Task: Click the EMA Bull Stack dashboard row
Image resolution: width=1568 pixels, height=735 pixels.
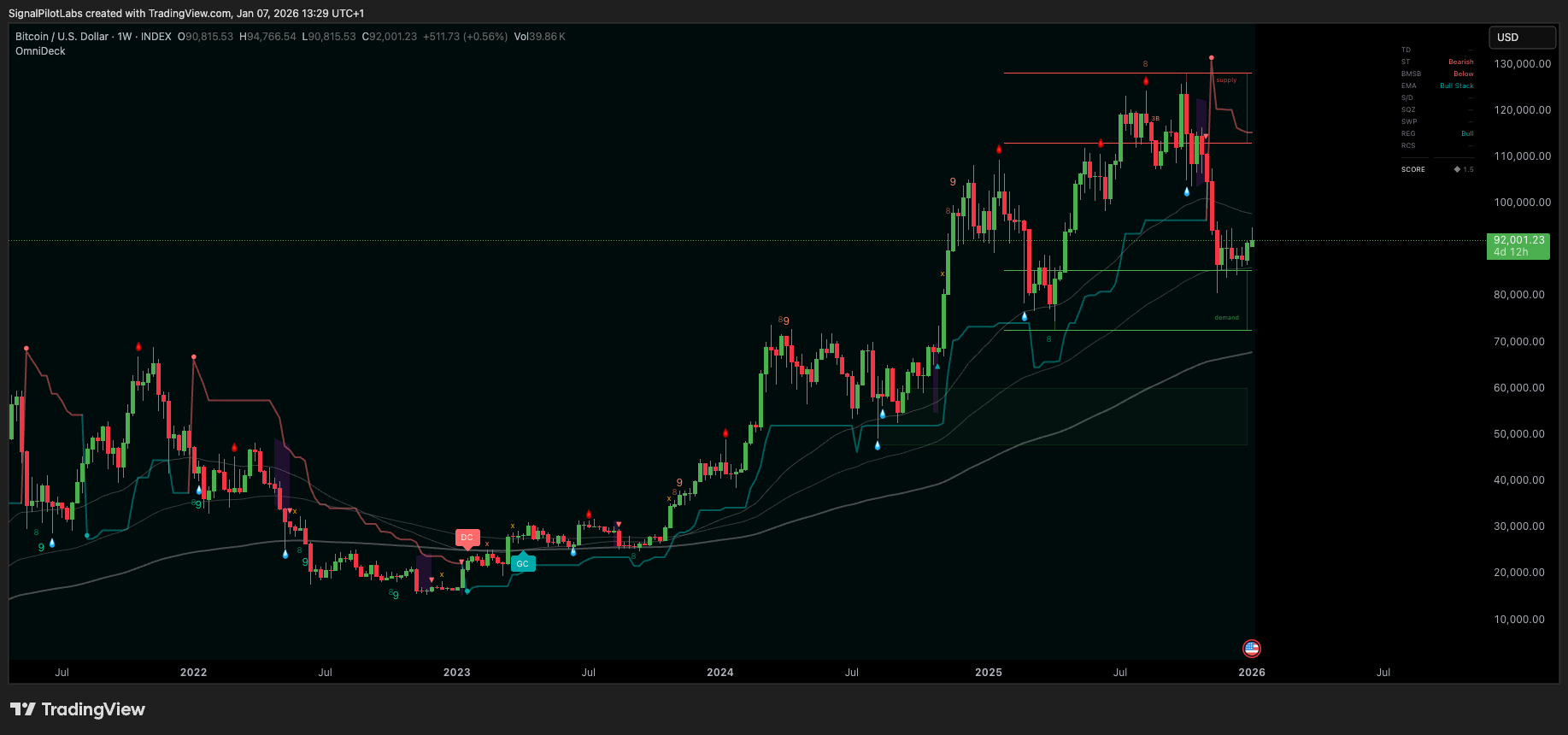Action: (1437, 85)
